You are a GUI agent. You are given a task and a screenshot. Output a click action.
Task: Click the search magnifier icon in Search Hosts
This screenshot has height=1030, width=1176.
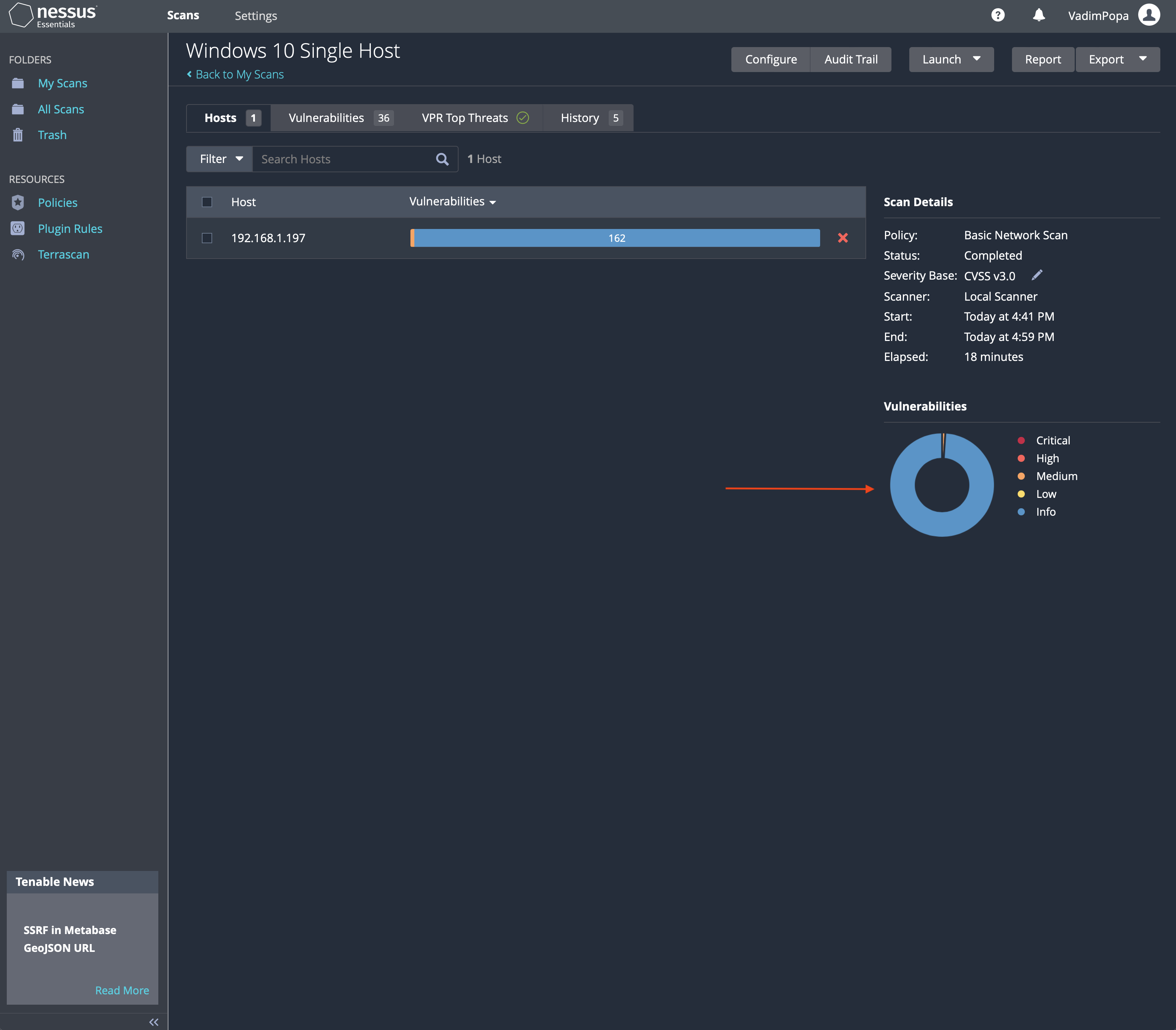tap(442, 159)
